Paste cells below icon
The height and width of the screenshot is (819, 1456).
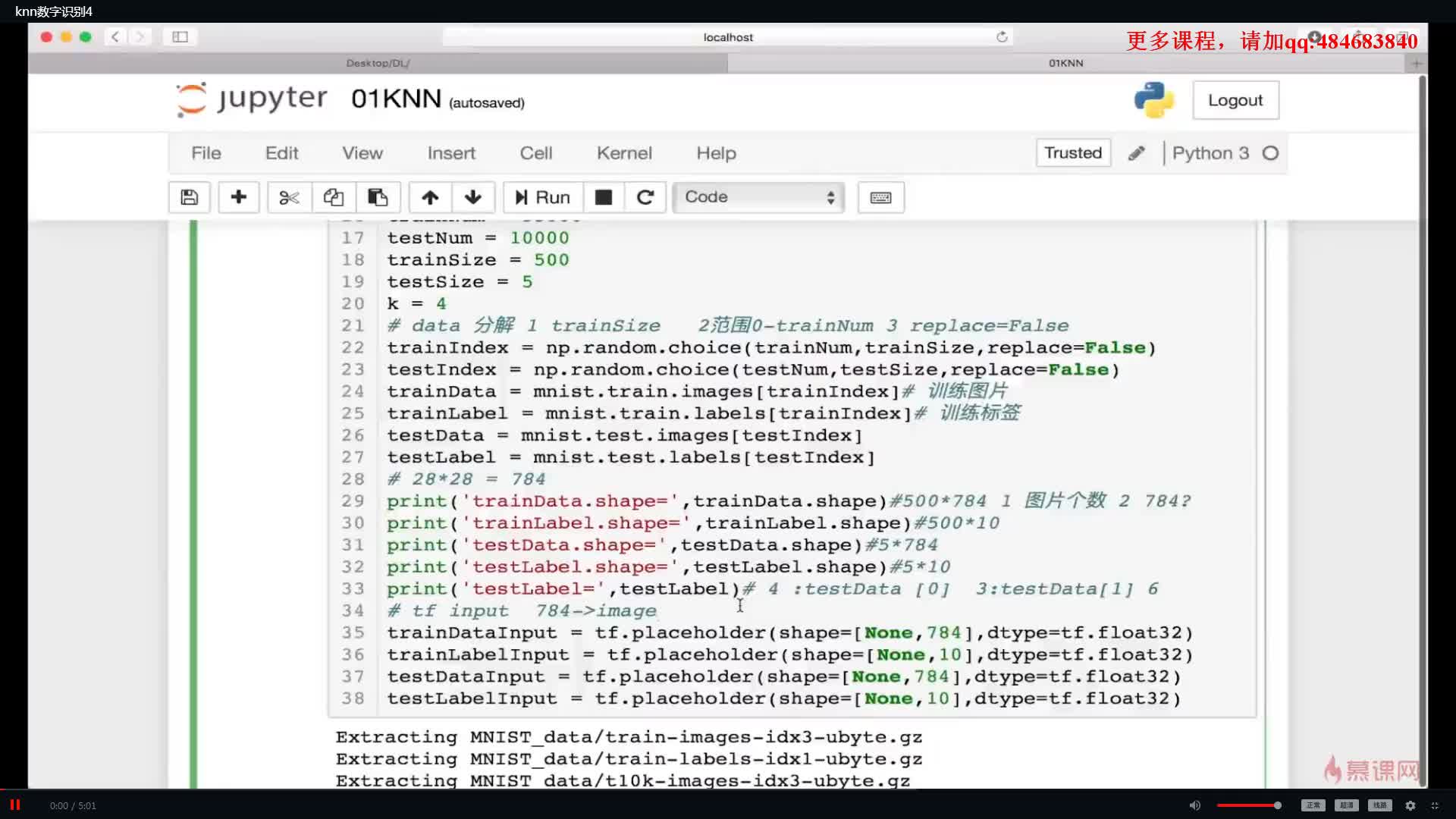(x=378, y=197)
